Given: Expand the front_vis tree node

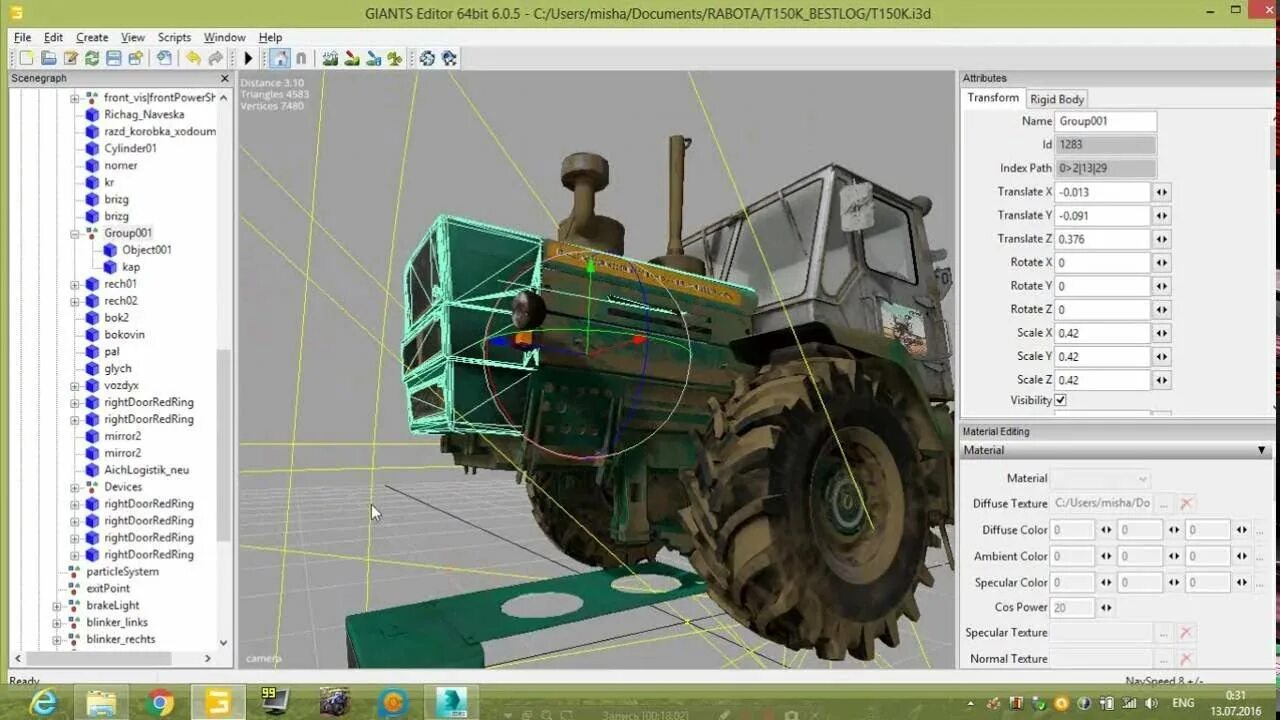Looking at the screenshot, I should (75, 98).
